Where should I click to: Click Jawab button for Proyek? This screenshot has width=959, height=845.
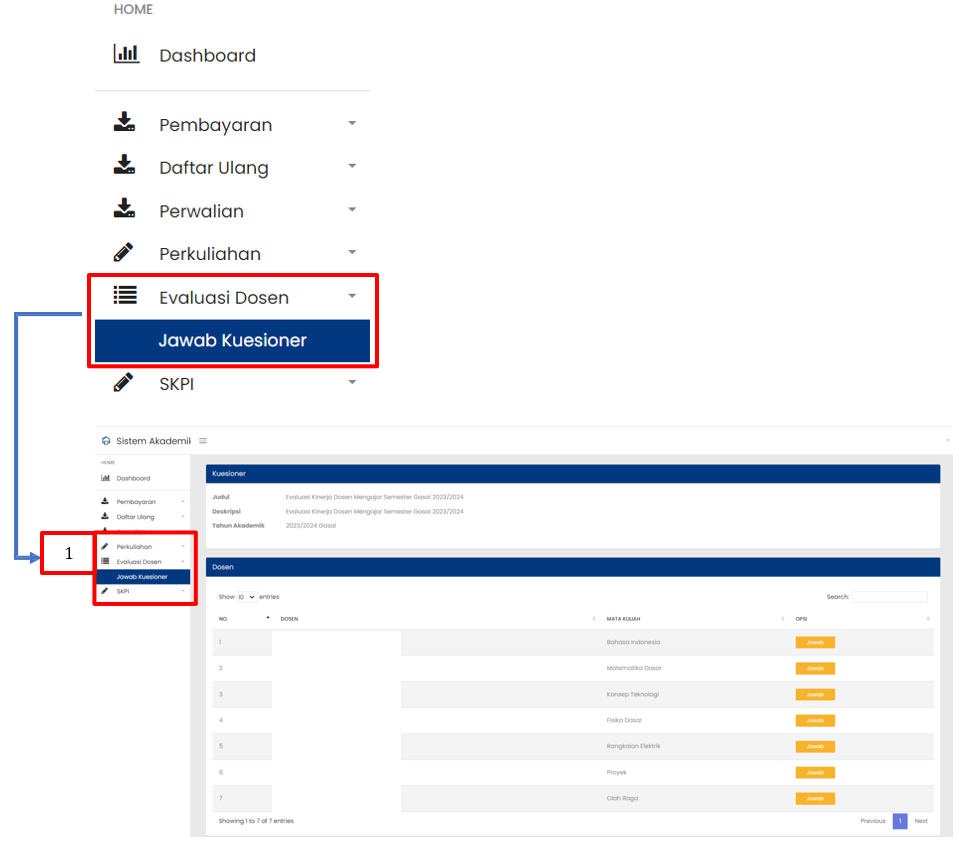pyautogui.click(x=815, y=772)
